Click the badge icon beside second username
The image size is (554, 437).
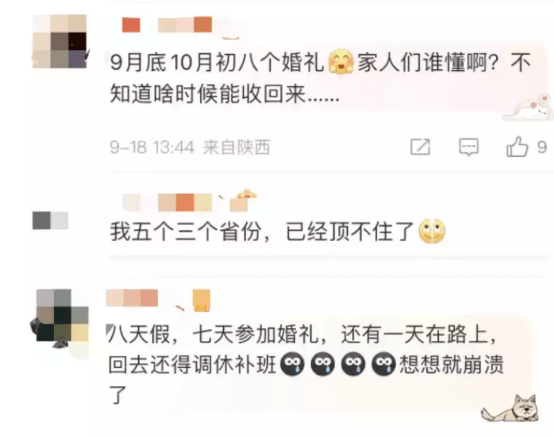[242, 201]
